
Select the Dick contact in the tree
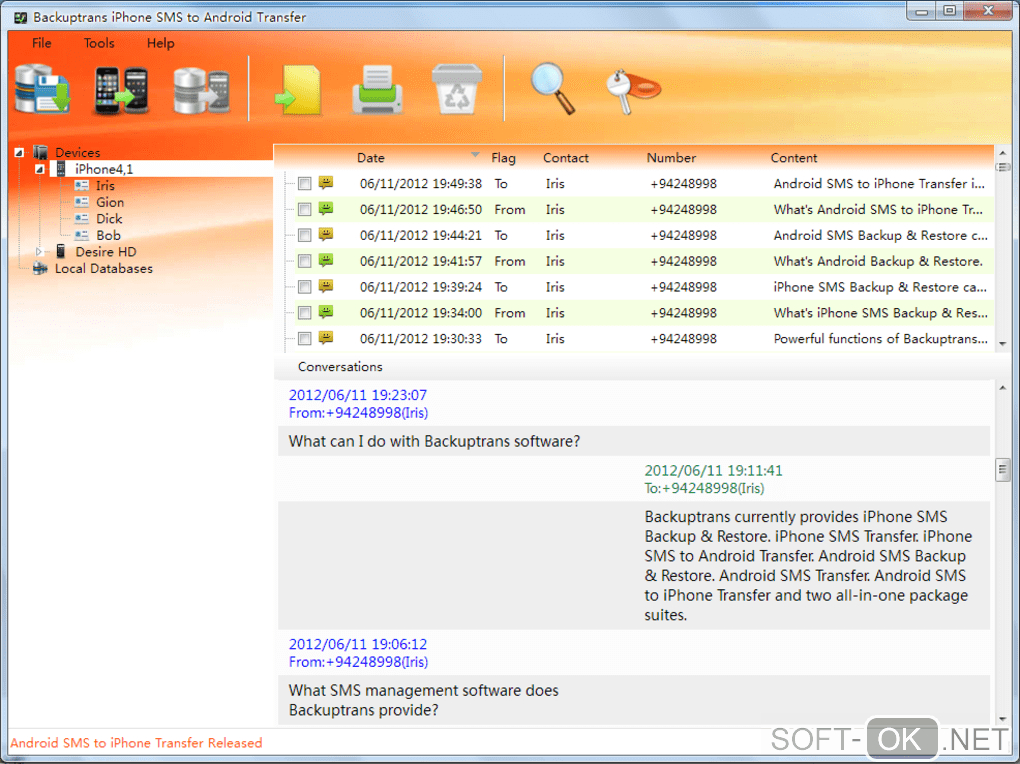tap(109, 219)
